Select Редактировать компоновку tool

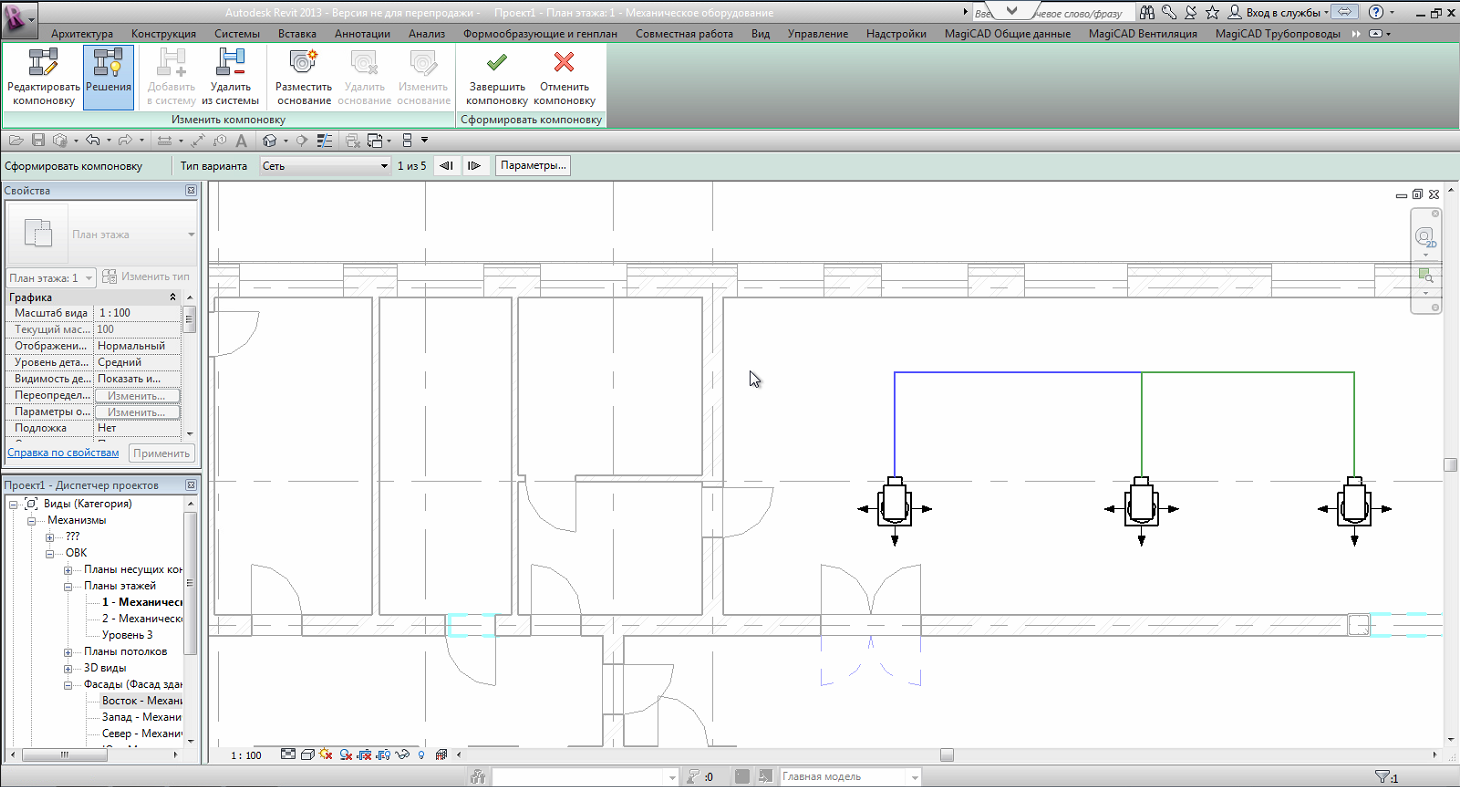pos(43,77)
